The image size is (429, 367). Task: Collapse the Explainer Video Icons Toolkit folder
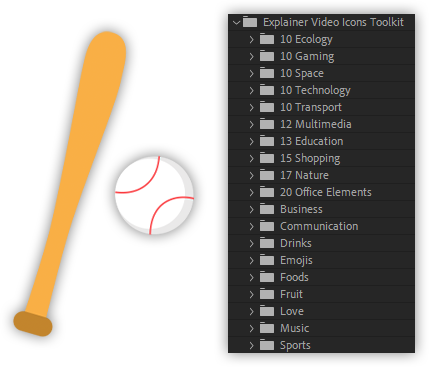[237, 23]
